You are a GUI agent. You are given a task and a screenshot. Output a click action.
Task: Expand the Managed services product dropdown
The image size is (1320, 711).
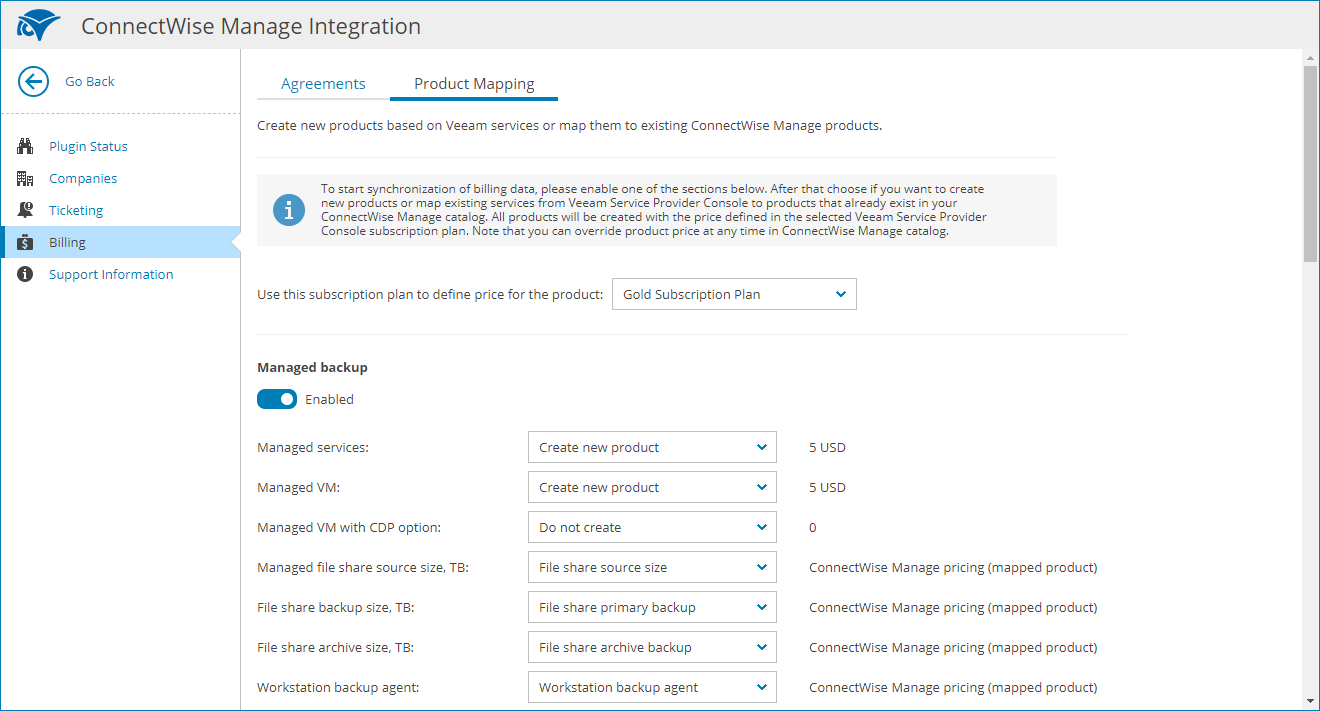point(652,448)
